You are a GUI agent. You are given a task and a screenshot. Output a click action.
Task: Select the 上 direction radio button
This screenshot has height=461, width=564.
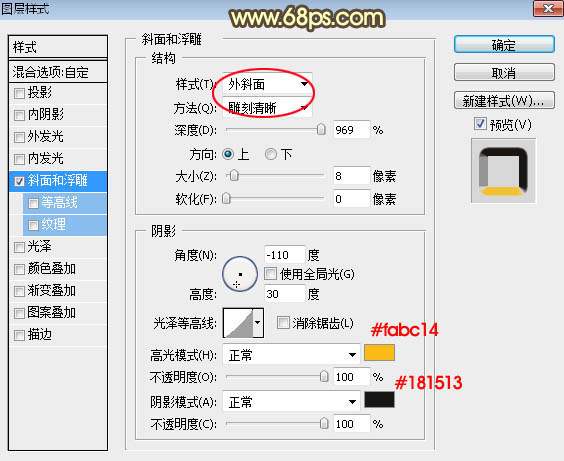click(x=228, y=154)
